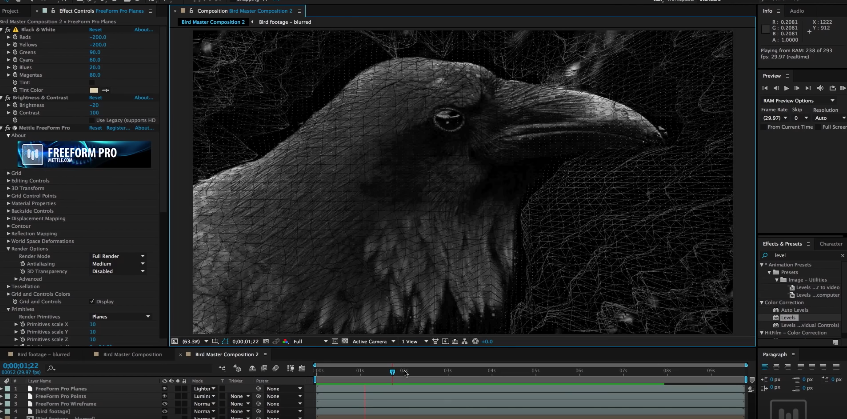
Task: Switch to the Audio panel tab
Action: (x=797, y=11)
